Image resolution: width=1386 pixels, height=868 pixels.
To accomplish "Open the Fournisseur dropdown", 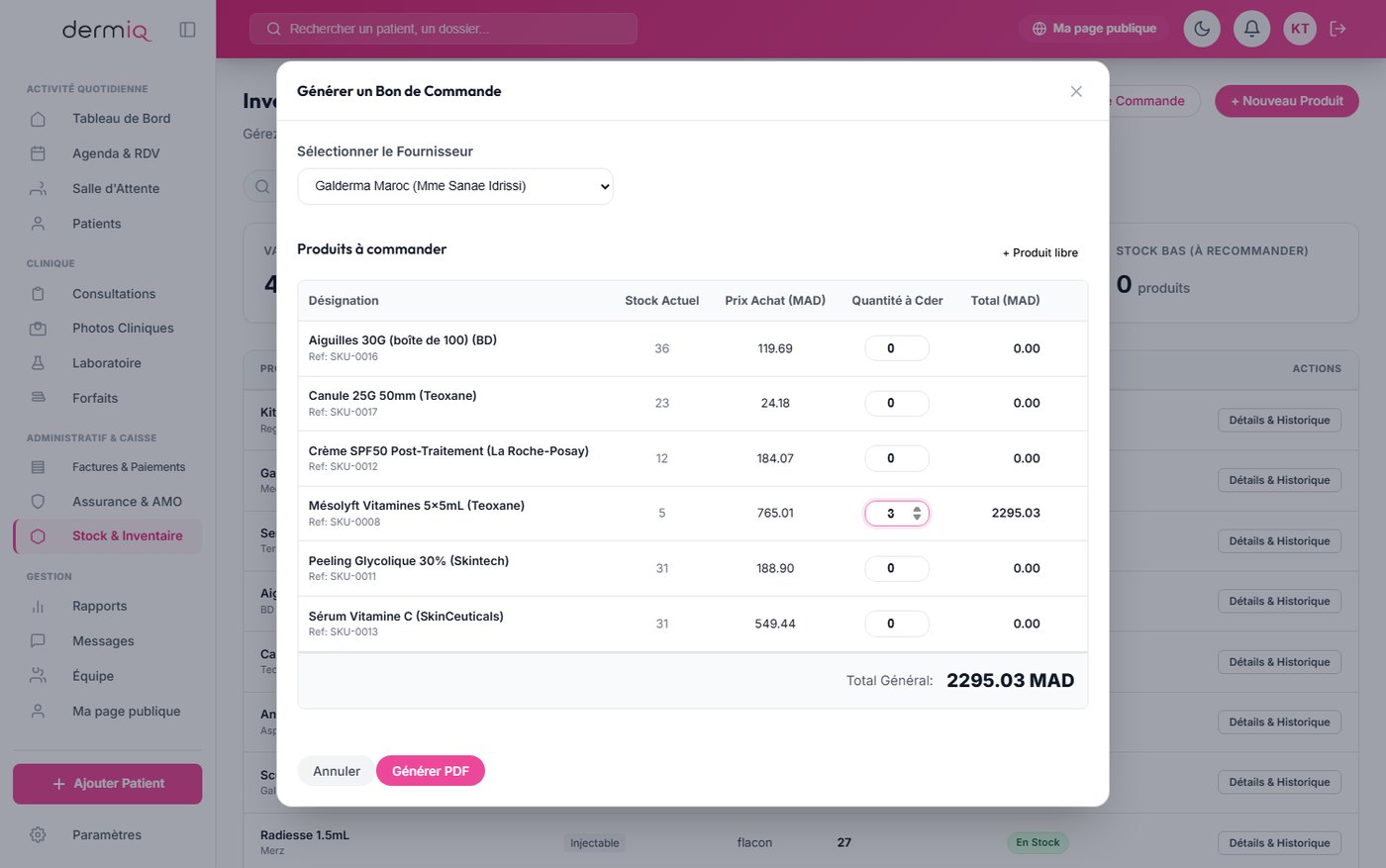I will [x=455, y=186].
